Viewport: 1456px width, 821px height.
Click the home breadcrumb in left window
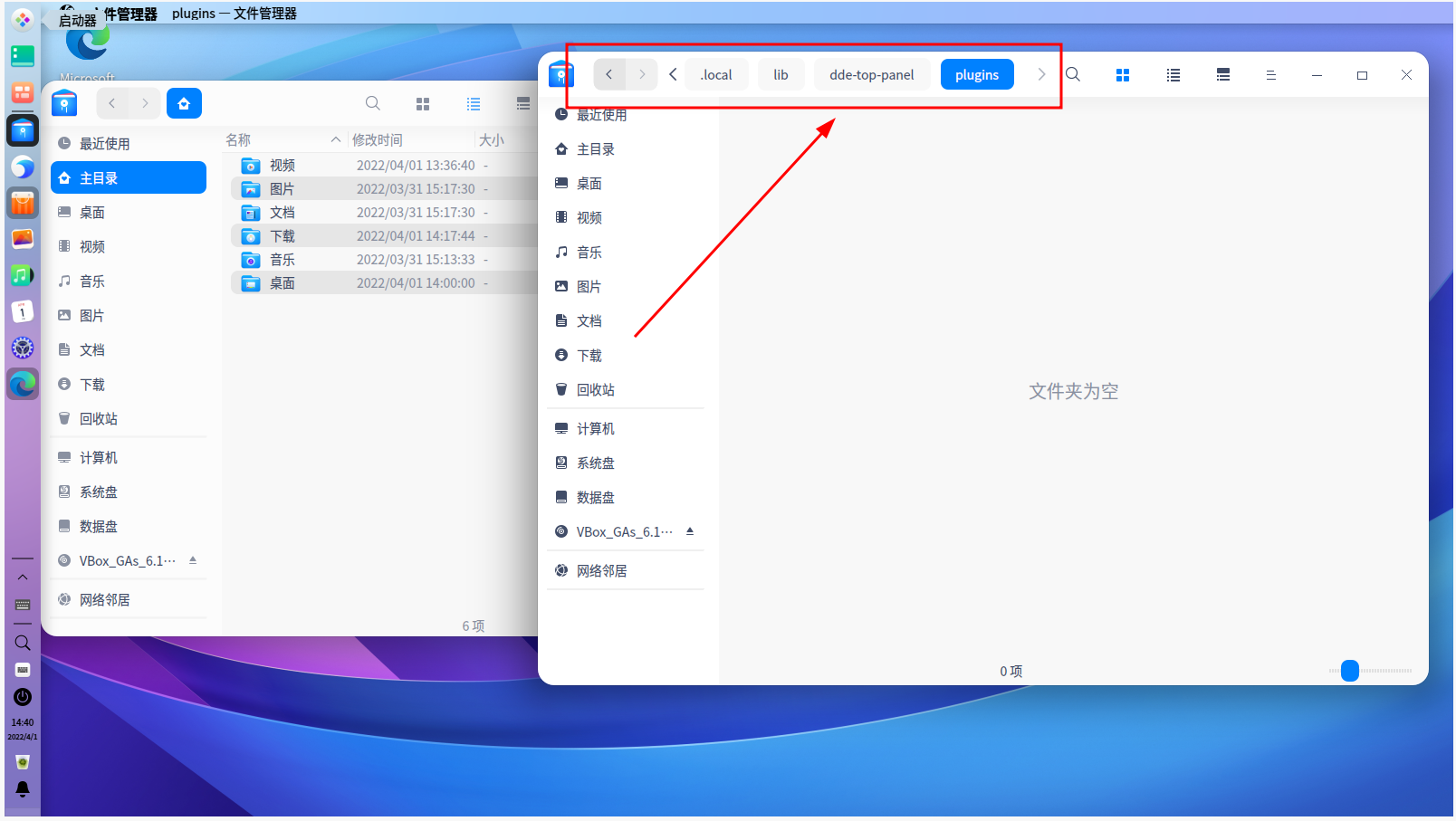(184, 103)
